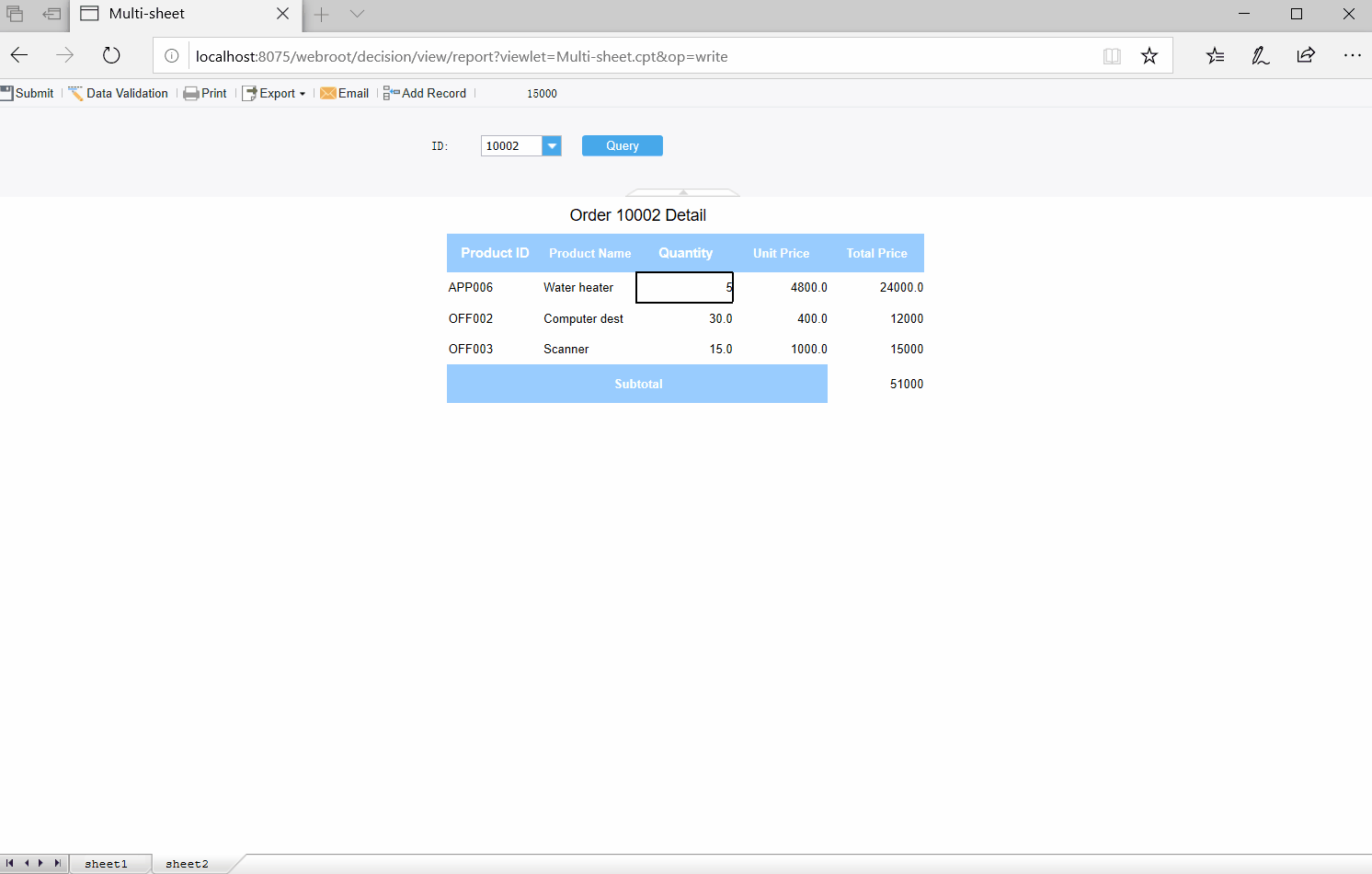
Task: Go to the last sheet arrow
Action: pos(57,863)
